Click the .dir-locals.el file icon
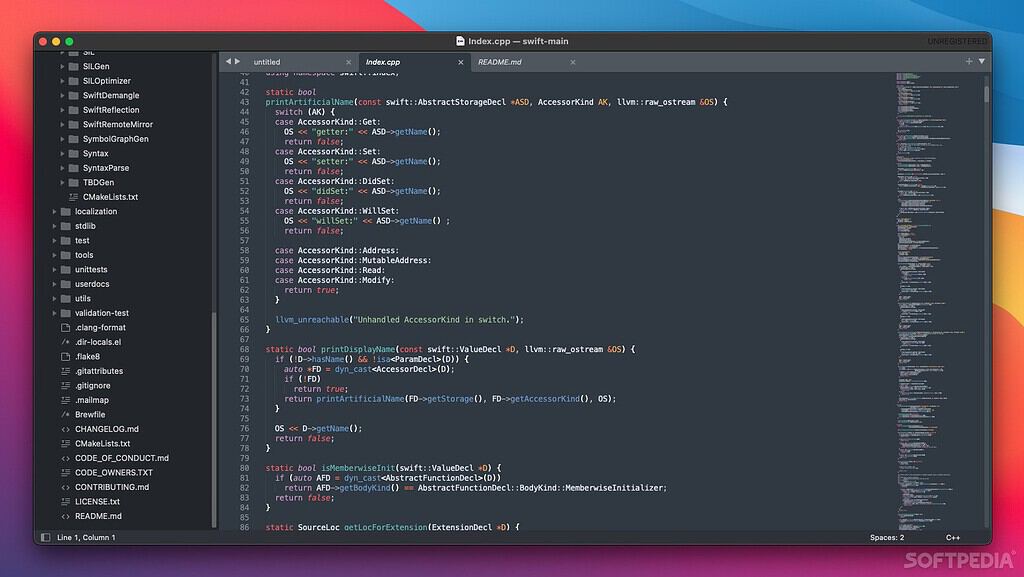The image size is (1024, 577). pyautogui.click(x=65, y=342)
